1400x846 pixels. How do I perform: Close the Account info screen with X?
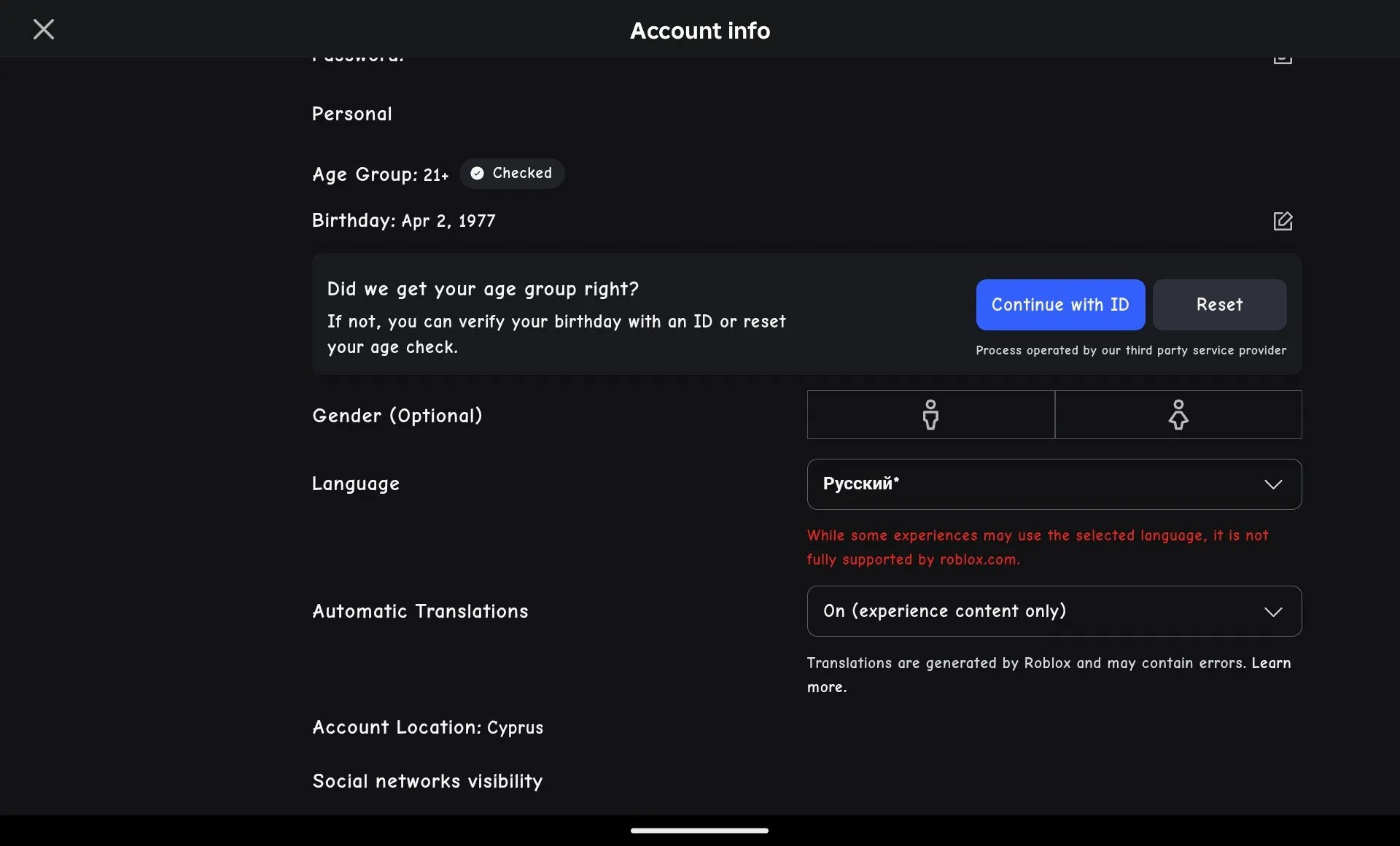tap(44, 29)
